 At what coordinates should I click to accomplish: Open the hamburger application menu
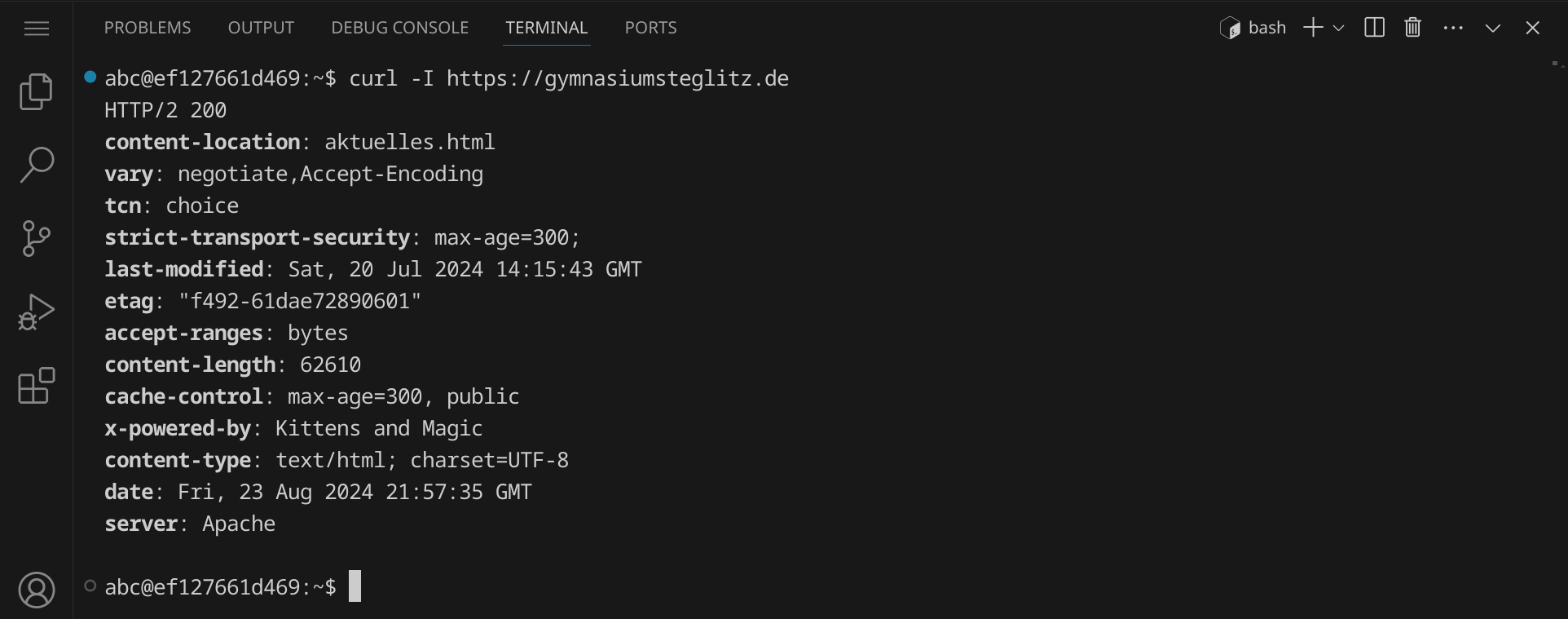[x=37, y=29]
